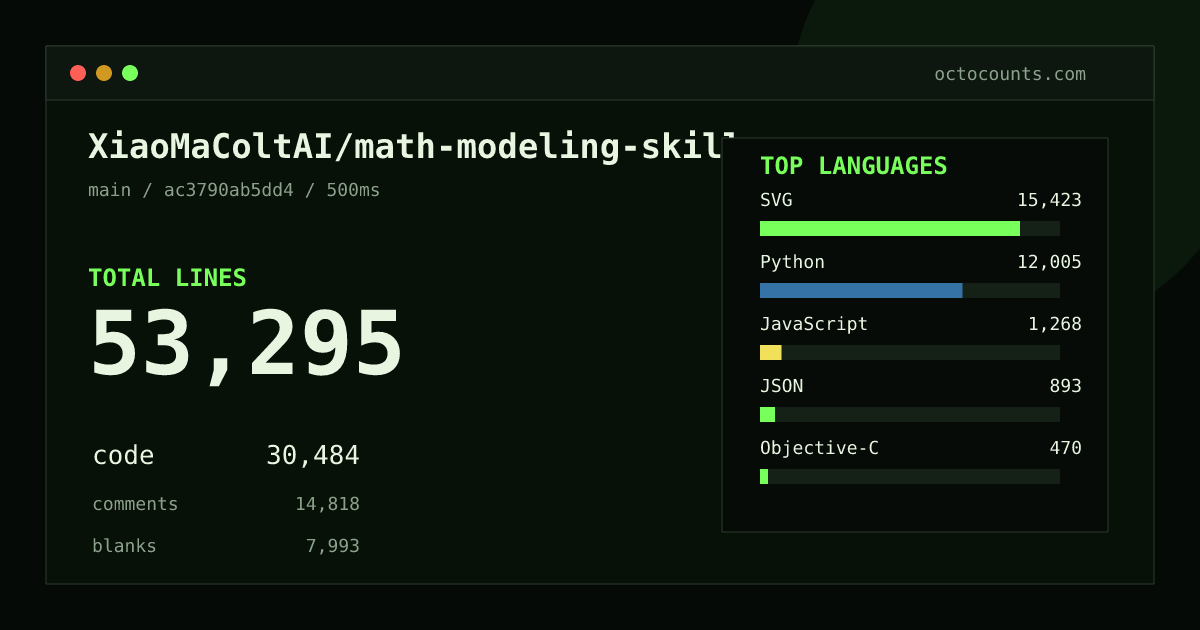Click the yellow window dot
1200x630 pixels.
point(104,73)
